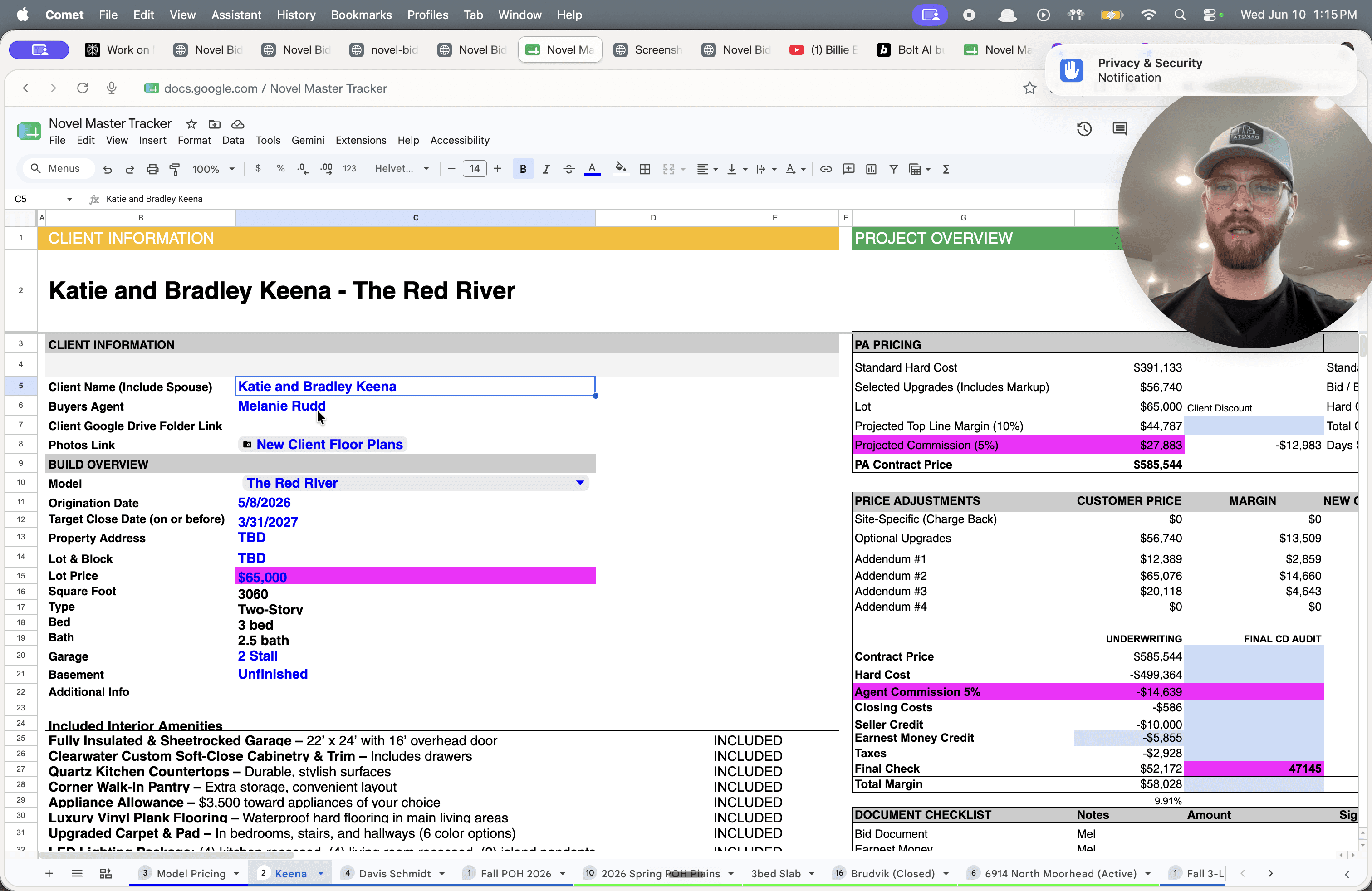Open the zoom 100% dropdown
Image resolution: width=1372 pixels, height=891 pixels.
(x=213, y=169)
